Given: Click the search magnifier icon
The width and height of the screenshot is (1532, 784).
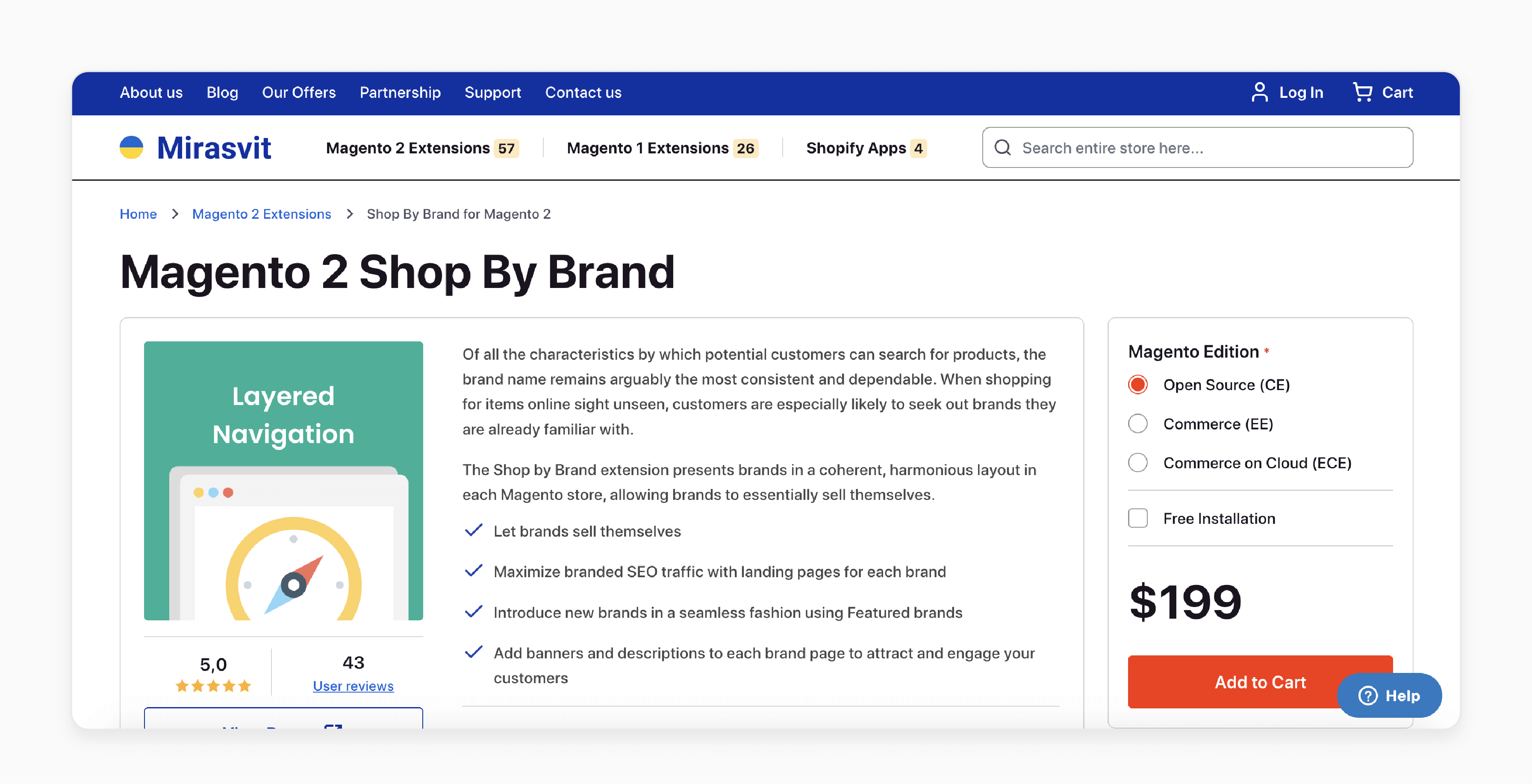Looking at the screenshot, I should pyautogui.click(x=1003, y=147).
